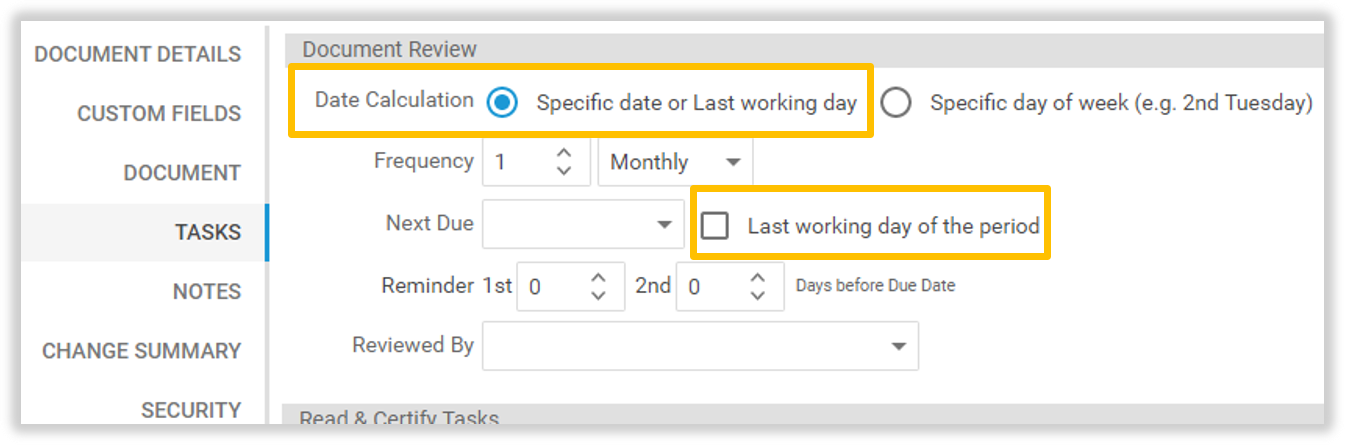Enable Last working day of the period
This screenshot has width=1345, height=445.
714,226
